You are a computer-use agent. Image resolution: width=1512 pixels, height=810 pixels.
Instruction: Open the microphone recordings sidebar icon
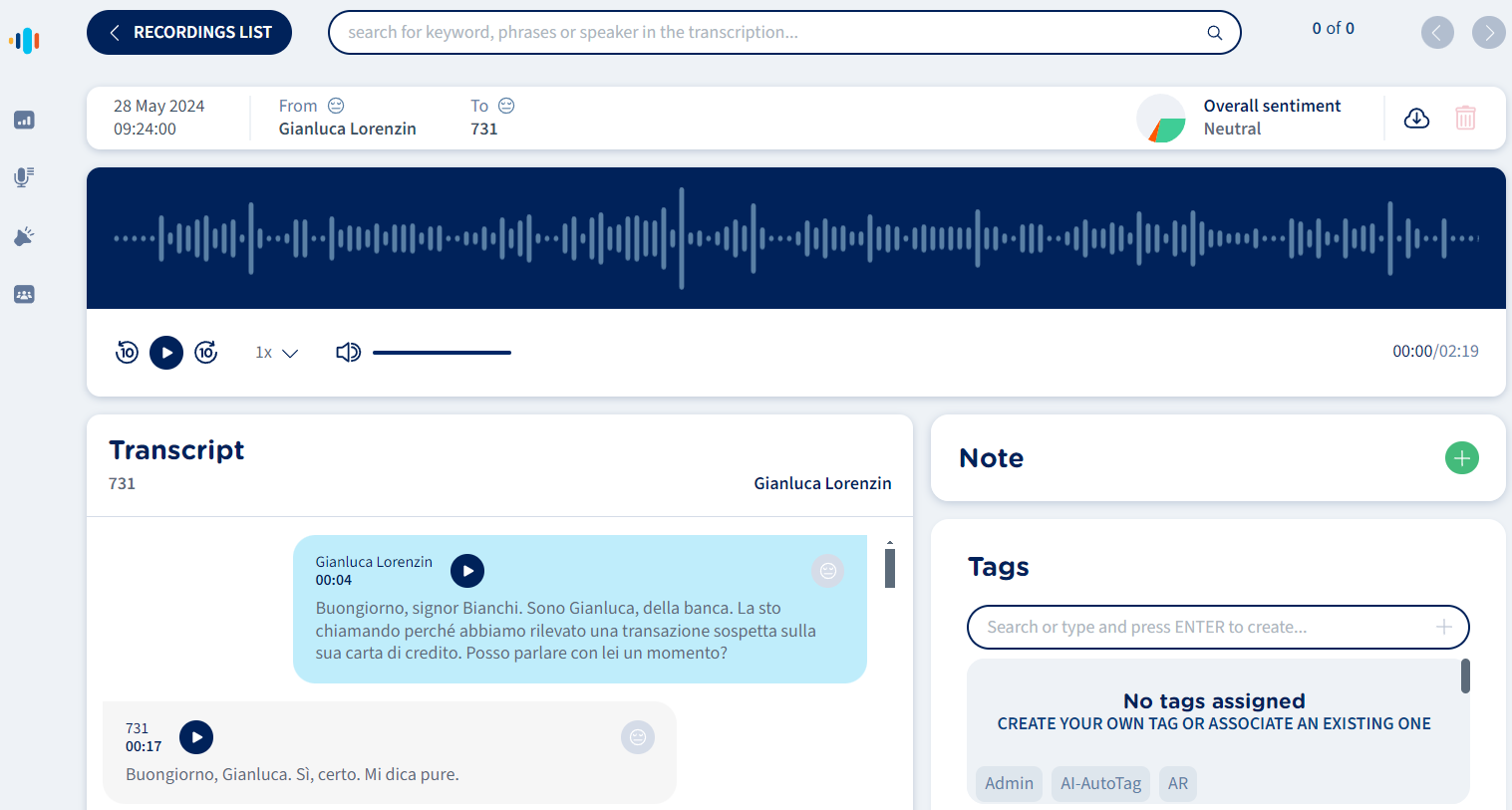pos(24,177)
